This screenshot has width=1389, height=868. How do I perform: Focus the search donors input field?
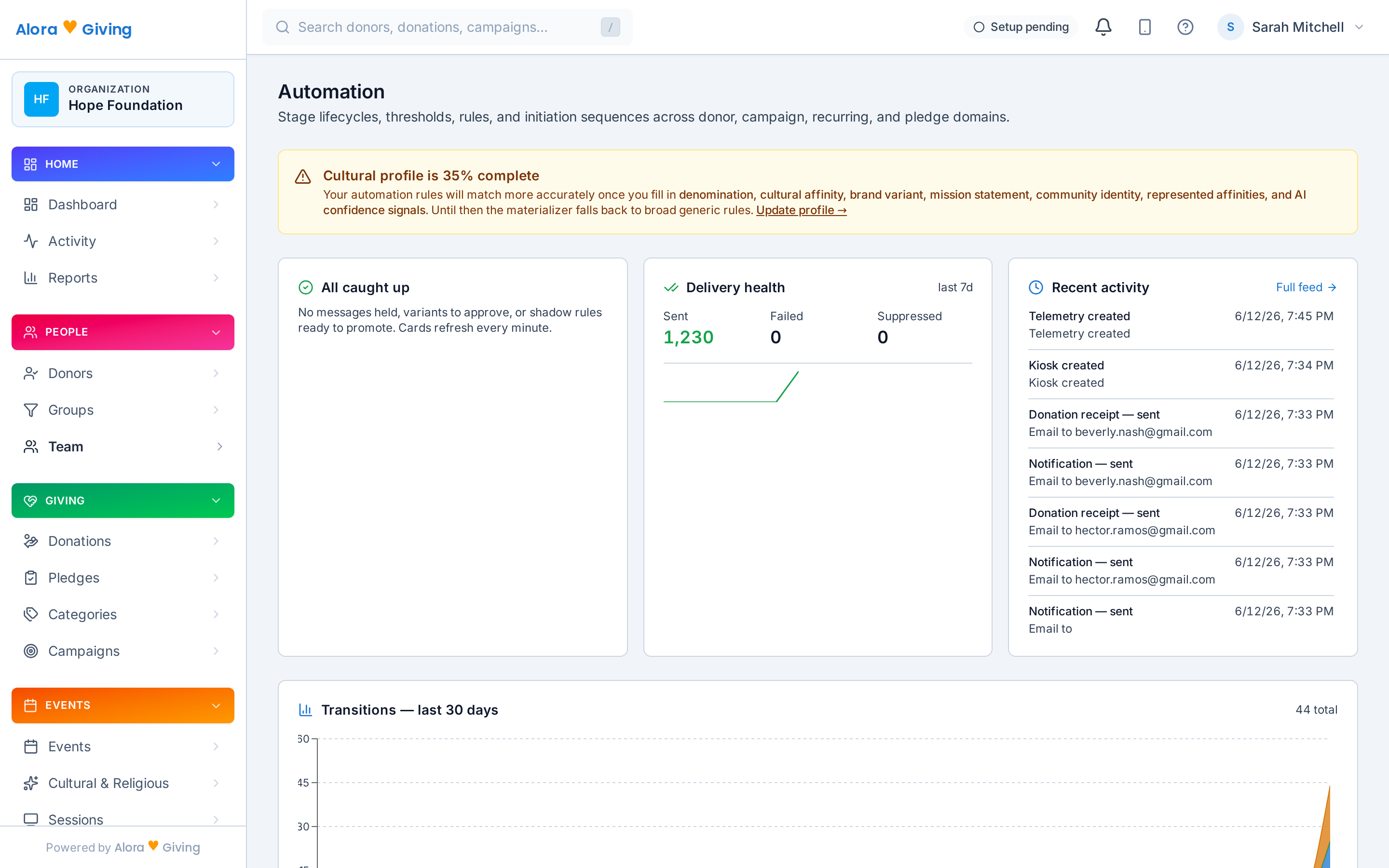[447, 27]
